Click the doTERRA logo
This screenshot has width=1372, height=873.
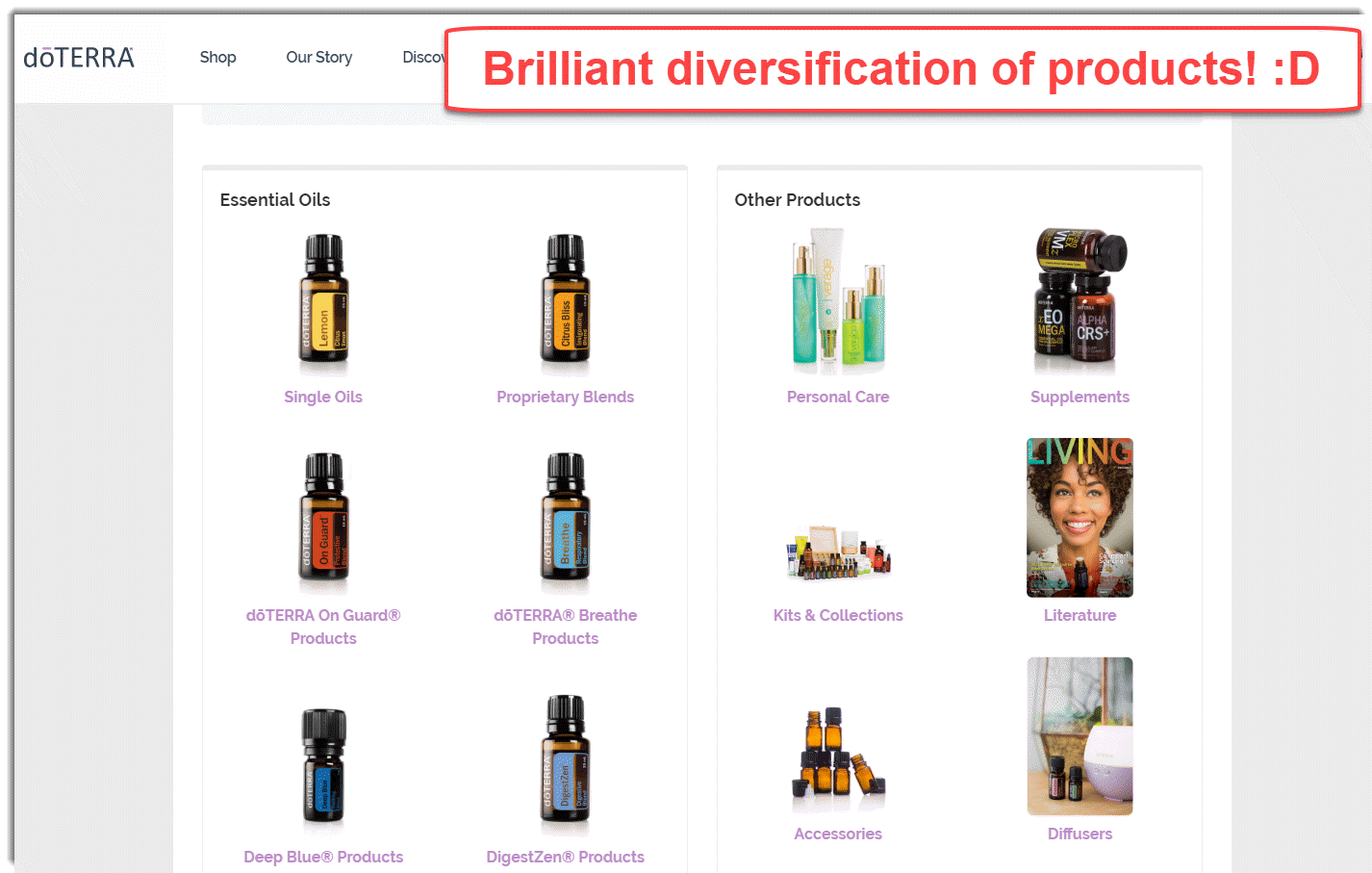click(79, 58)
